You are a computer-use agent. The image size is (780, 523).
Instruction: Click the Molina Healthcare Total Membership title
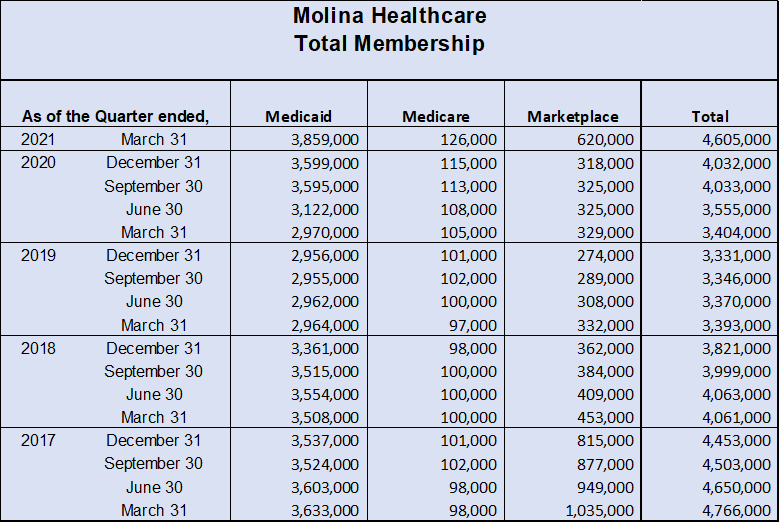tap(390, 29)
